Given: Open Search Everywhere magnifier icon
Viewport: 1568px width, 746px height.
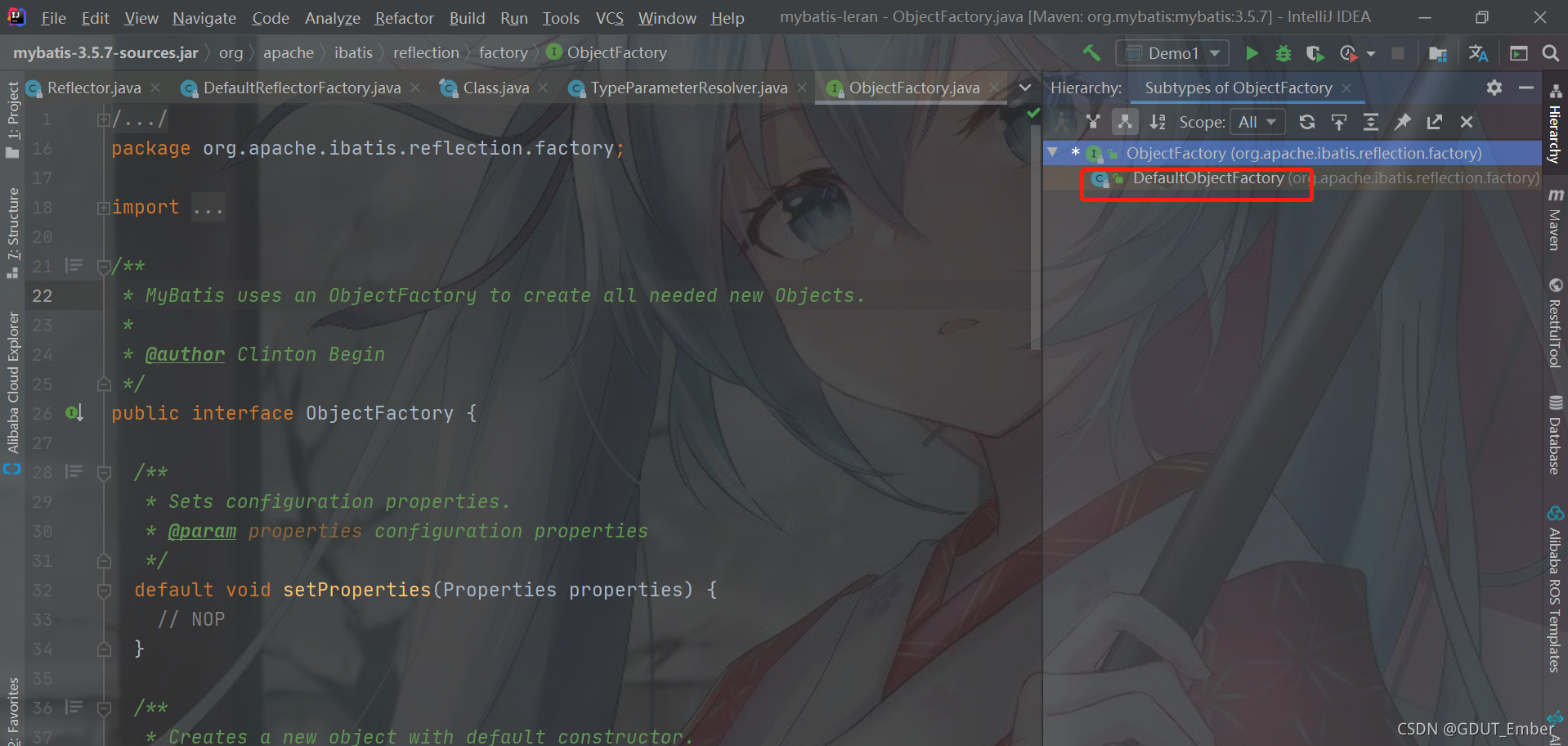Looking at the screenshot, I should (x=1550, y=53).
